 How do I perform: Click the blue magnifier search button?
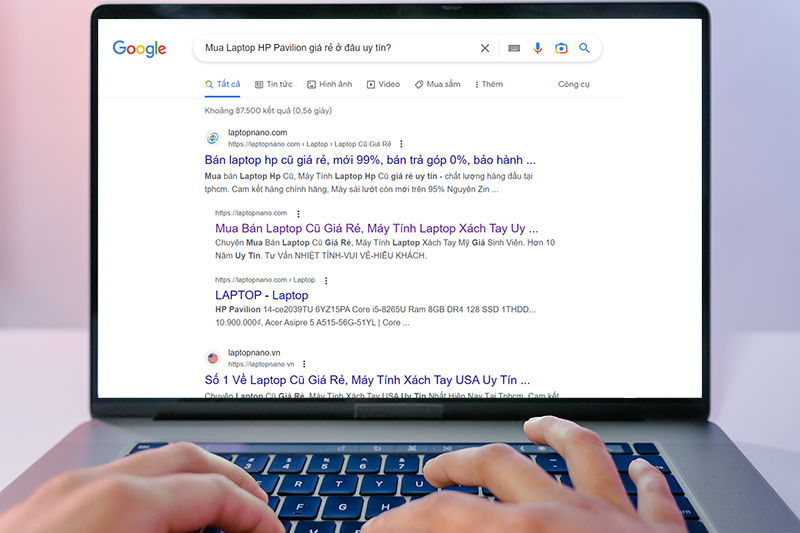point(584,48)
